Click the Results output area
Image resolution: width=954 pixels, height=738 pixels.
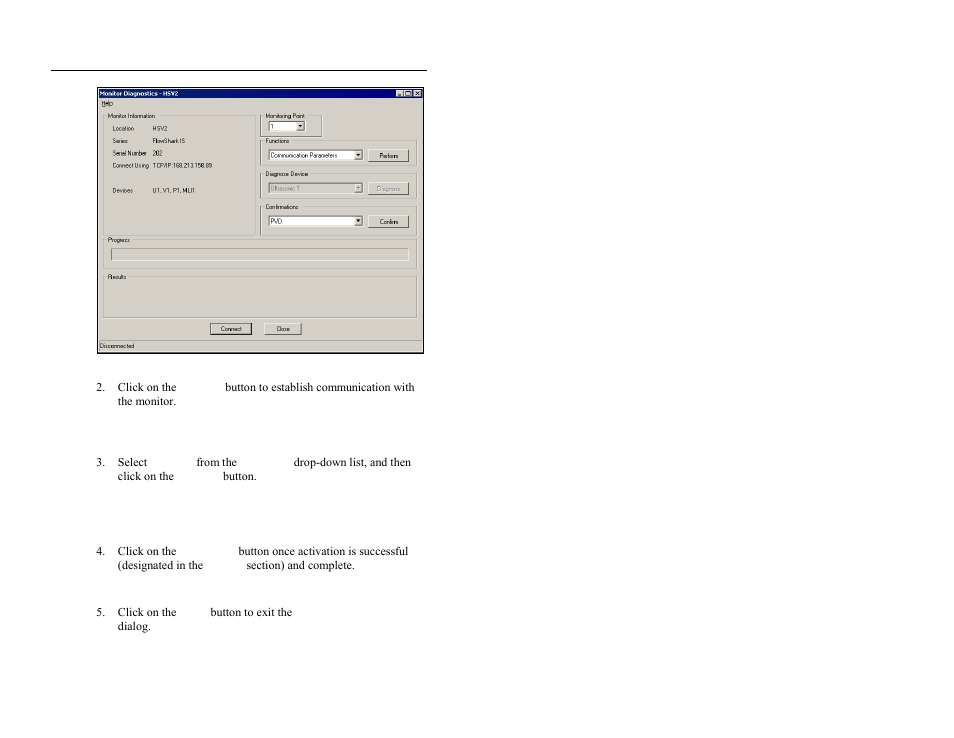260,299
